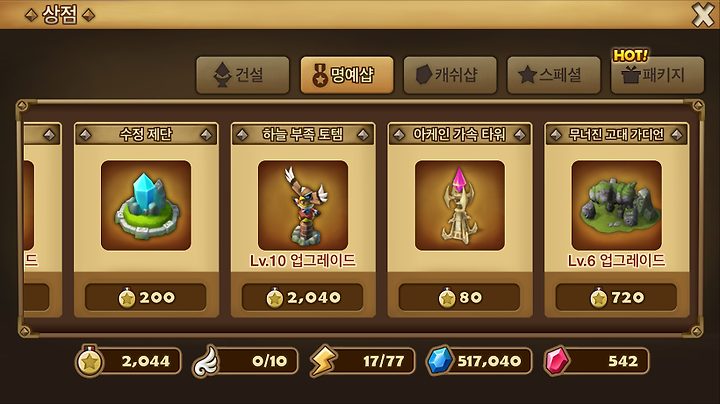The height and width of the screenshot is (404, 720).
Task: Pick the 무너진 고대 가디언 guardian image
Action: [617, 205]
